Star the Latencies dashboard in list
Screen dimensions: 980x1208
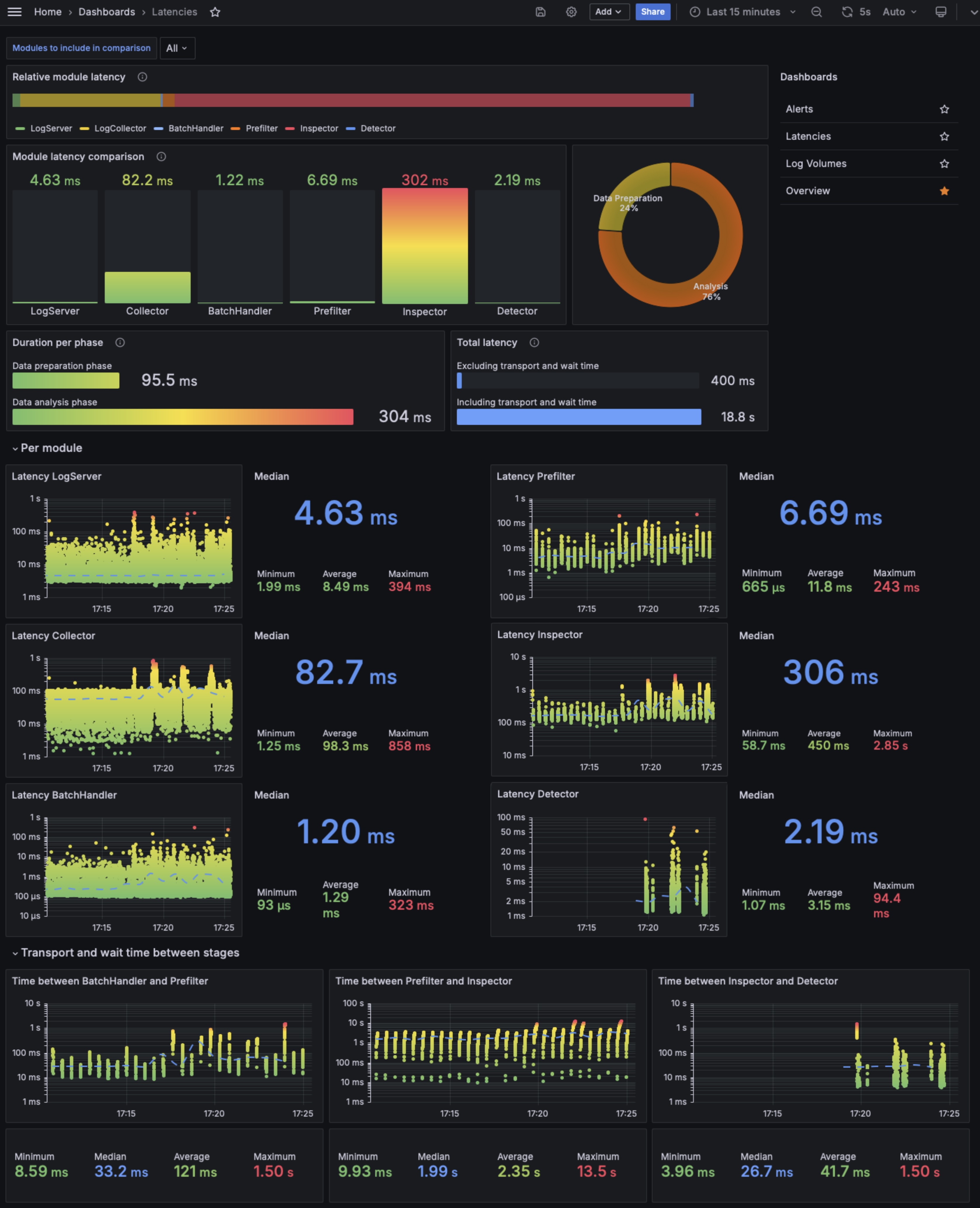[944, 136]
